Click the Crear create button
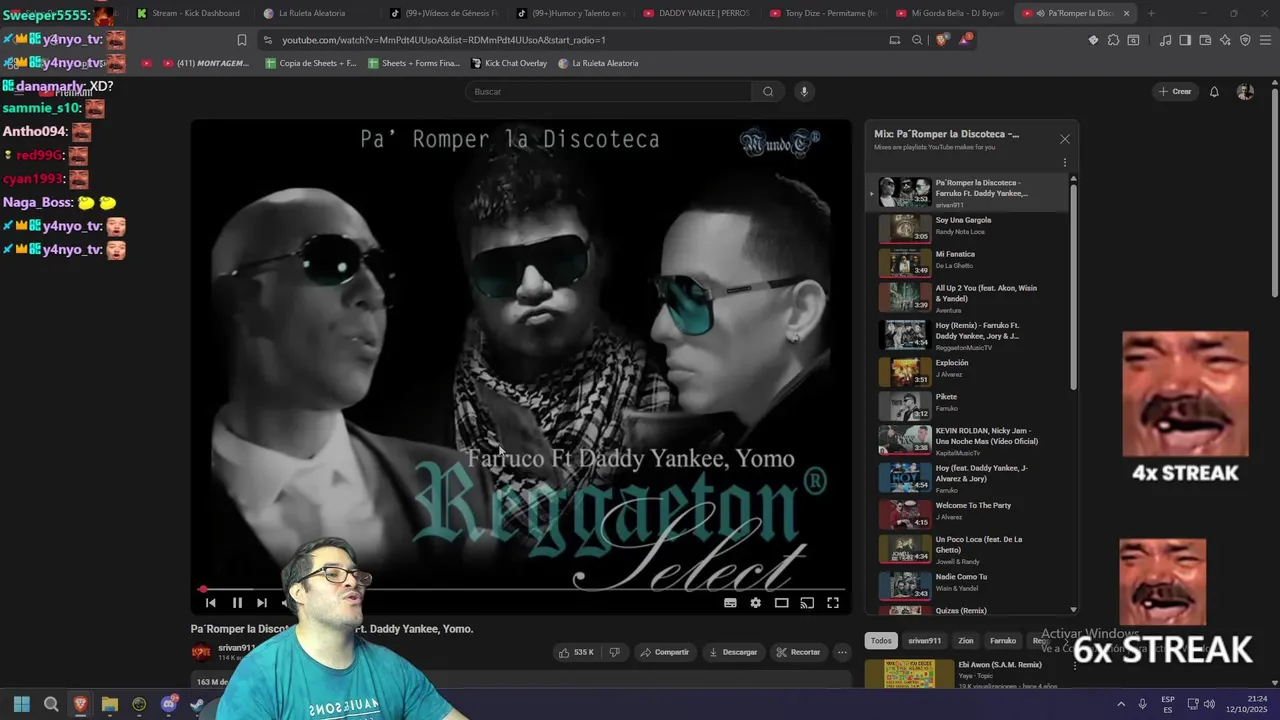 coord(1174,92)
